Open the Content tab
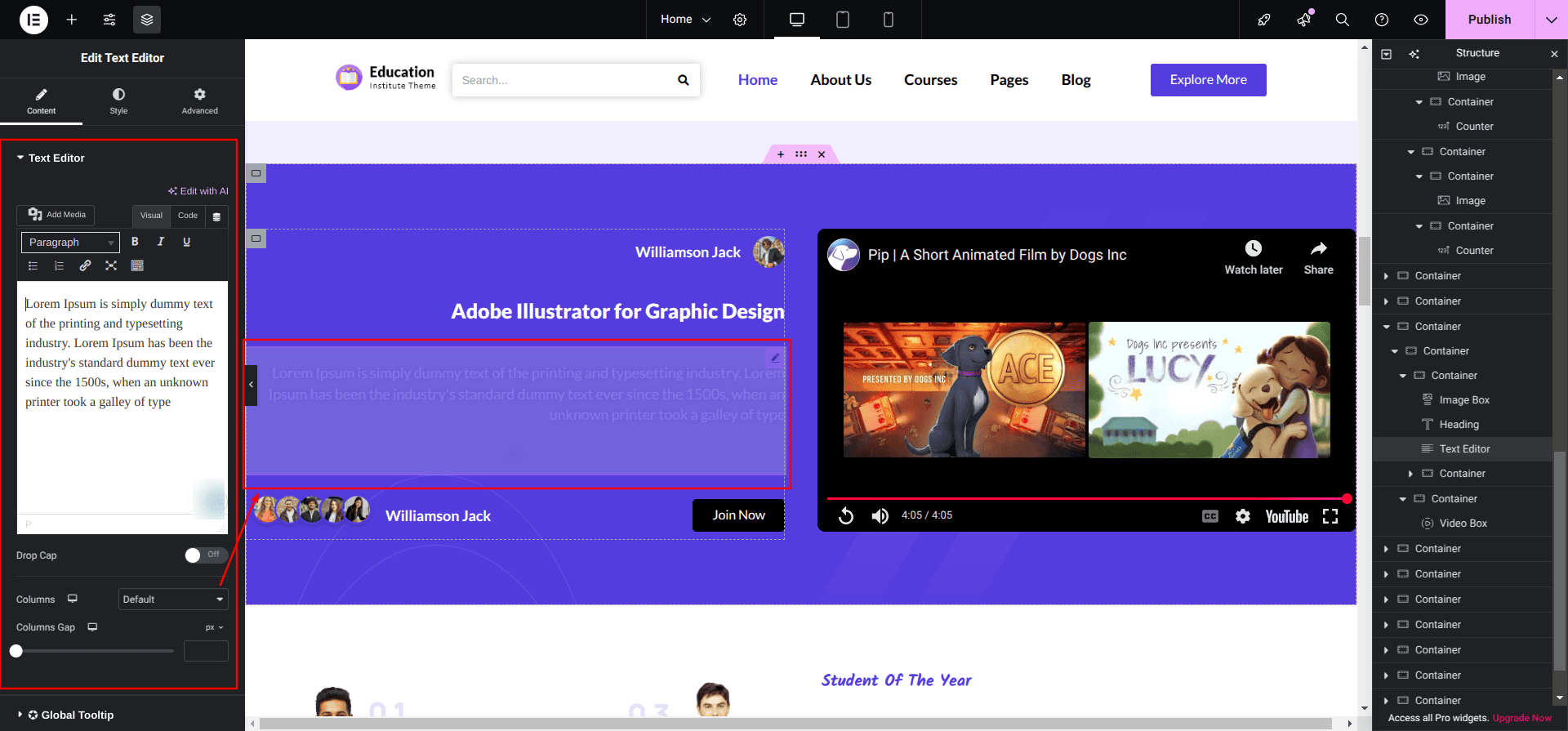The image size is (1568, 731). click(41, 101)
